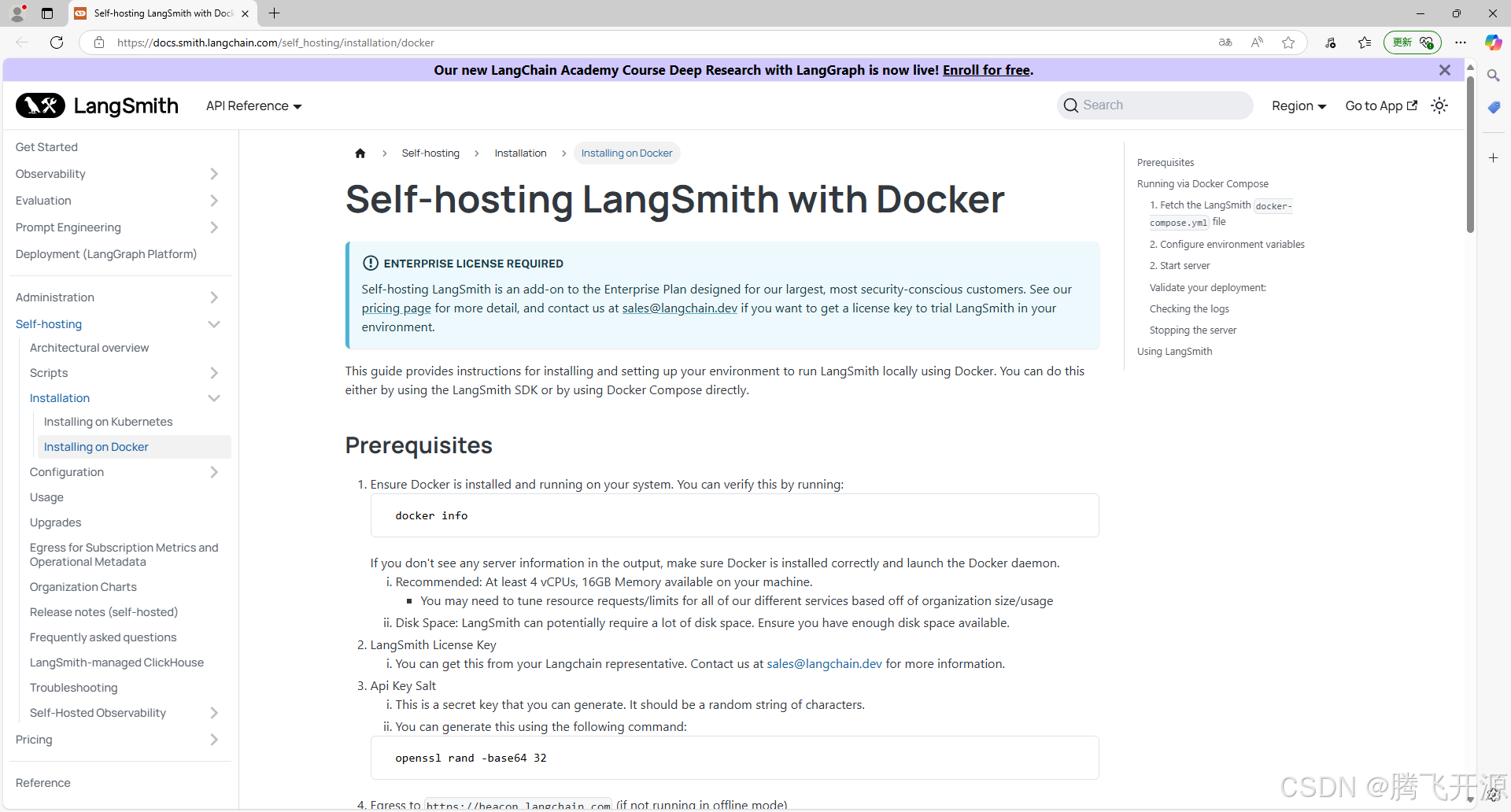Open the Usage sidebar page
The image size is (1511, 812).
point(46,497)
